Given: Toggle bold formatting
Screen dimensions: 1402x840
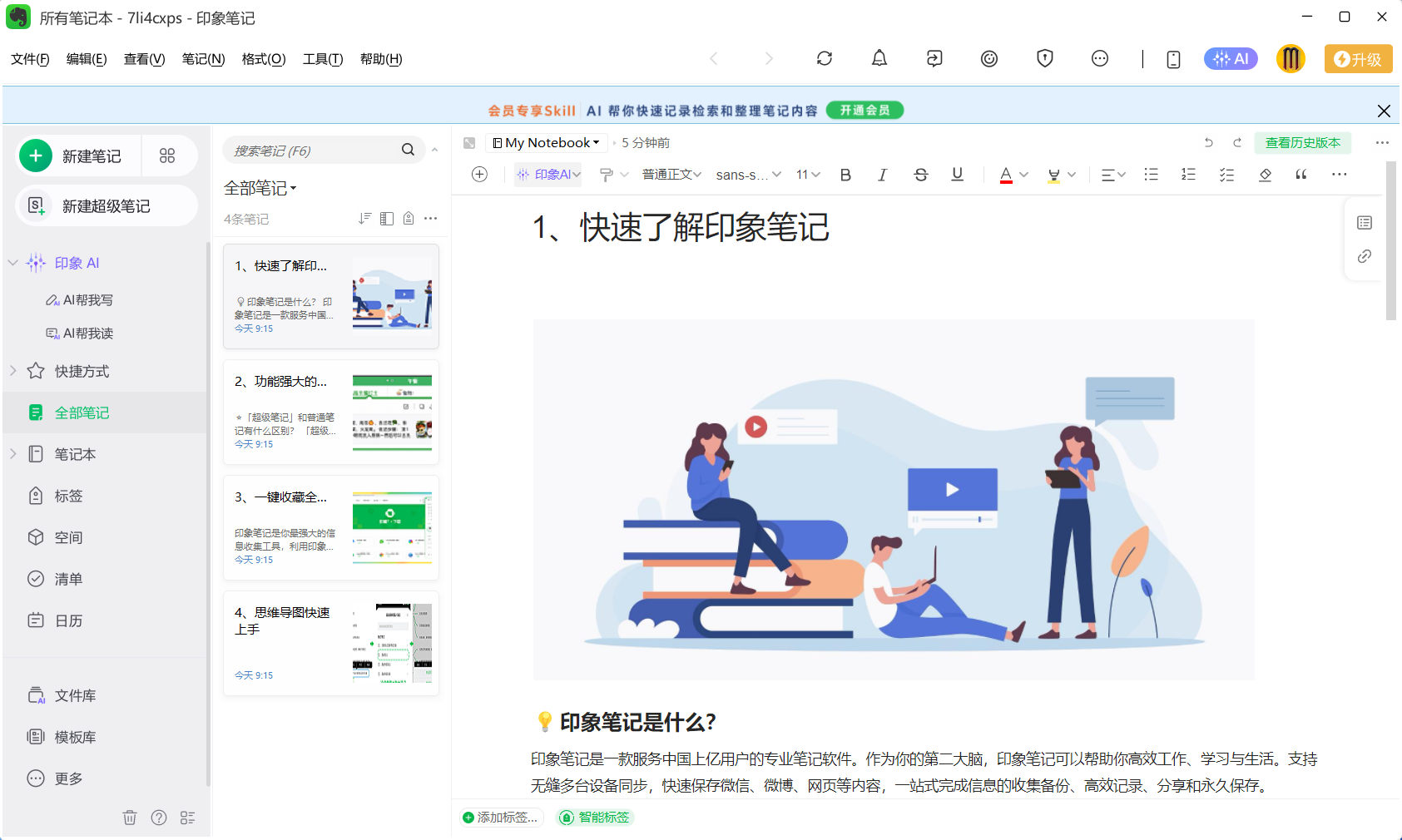Looking at the screenshot, I should click(x=845, y=175).
